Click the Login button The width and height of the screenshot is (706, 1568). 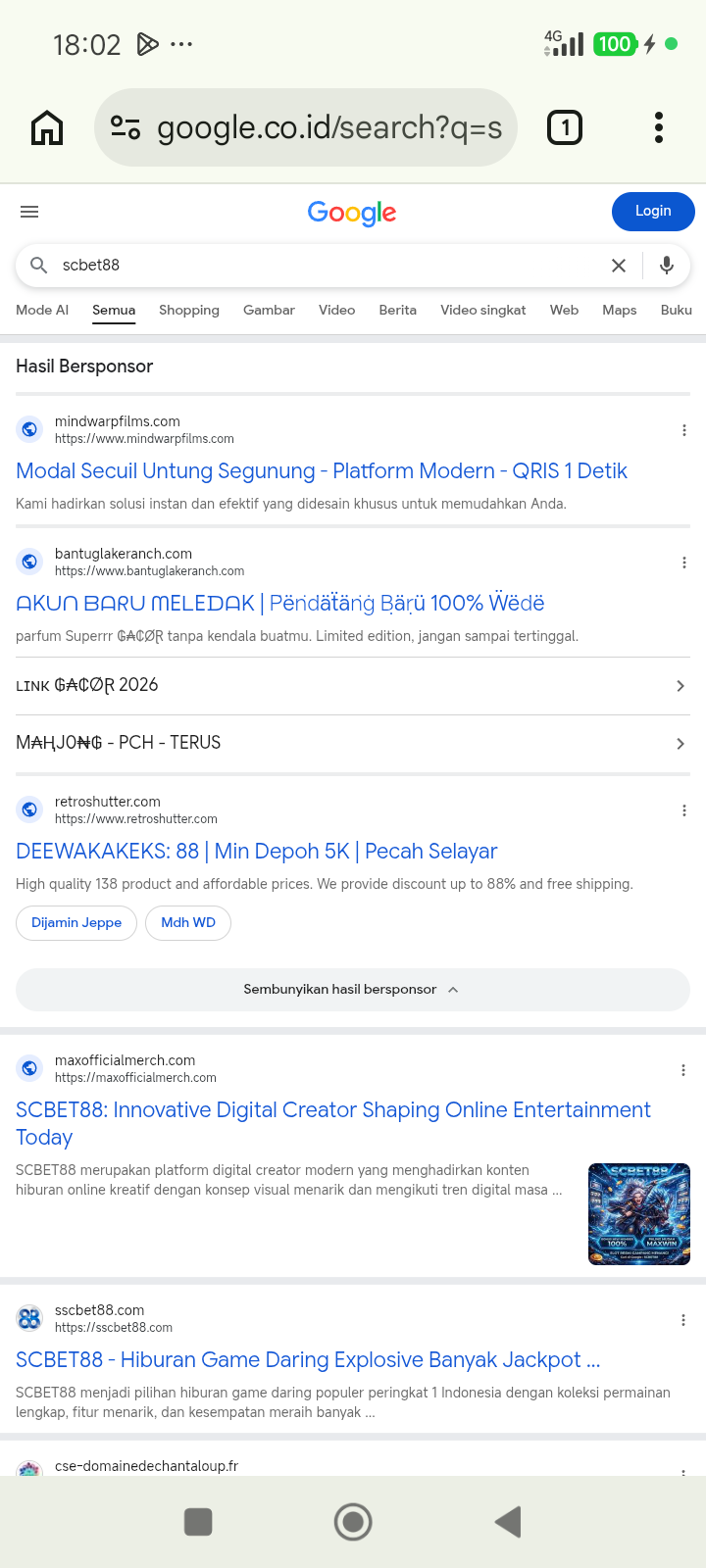[x=653, y=212]
